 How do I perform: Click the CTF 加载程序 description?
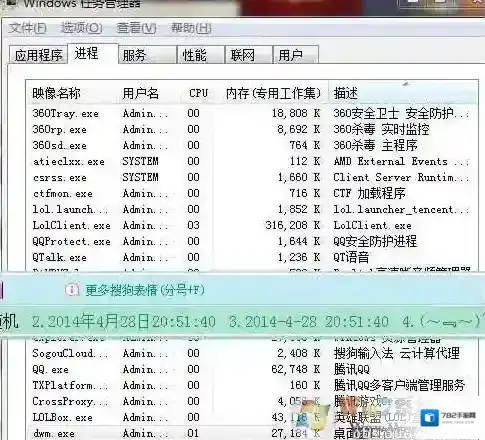(x=369, y=193)
